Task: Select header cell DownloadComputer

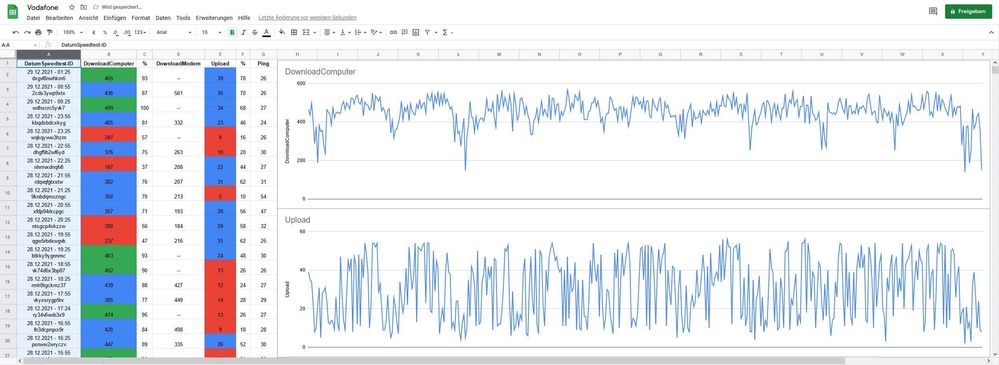Action: (x=109, y=64)
